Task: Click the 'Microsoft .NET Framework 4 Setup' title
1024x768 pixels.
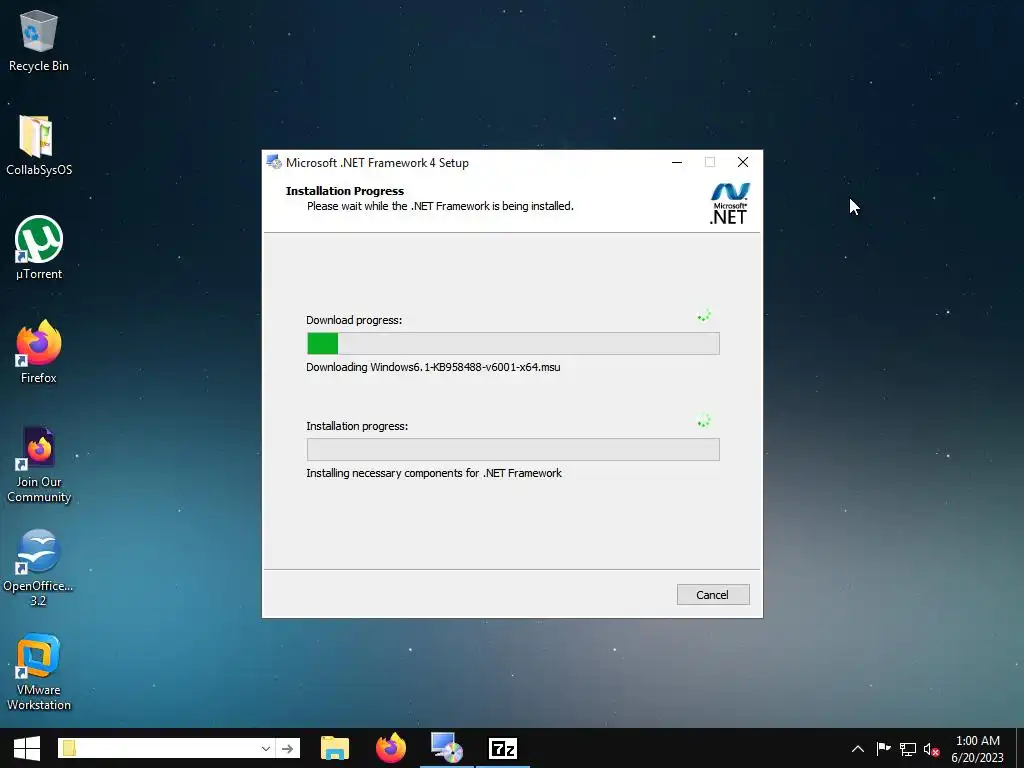Action: click(377, 163)
